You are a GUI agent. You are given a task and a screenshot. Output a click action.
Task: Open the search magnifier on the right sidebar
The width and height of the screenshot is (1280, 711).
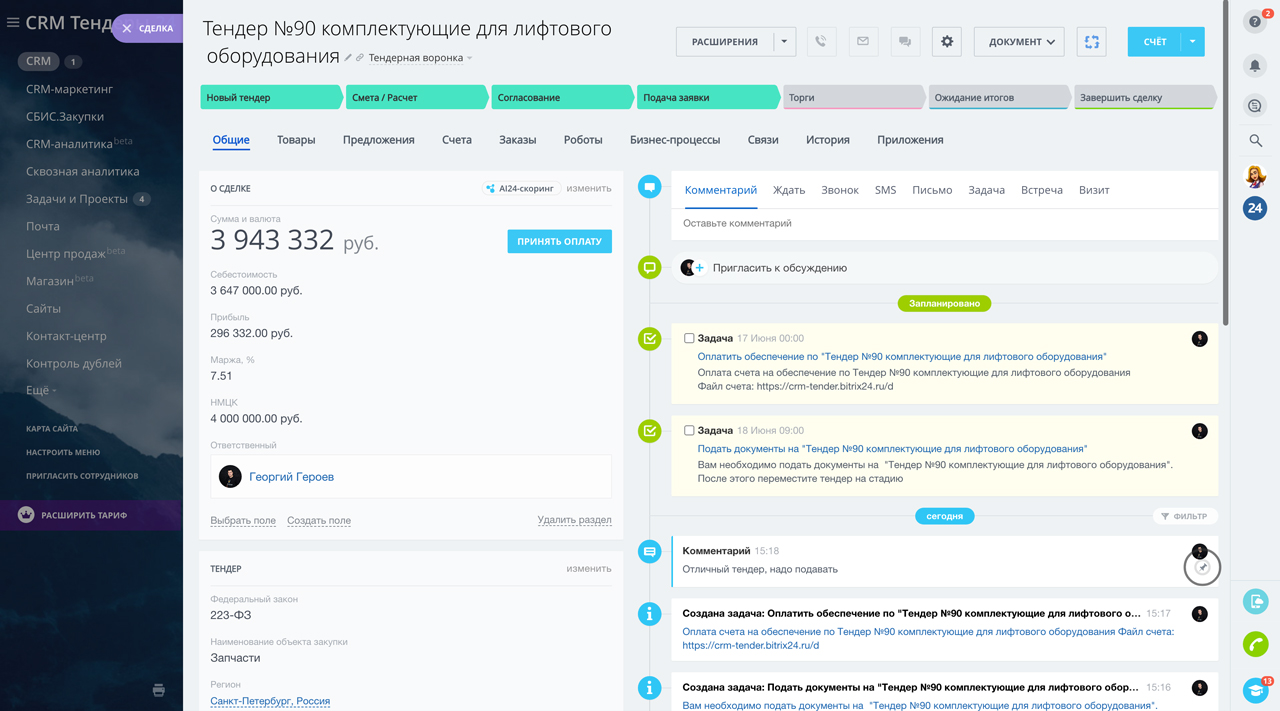[x=1256, y=141]
